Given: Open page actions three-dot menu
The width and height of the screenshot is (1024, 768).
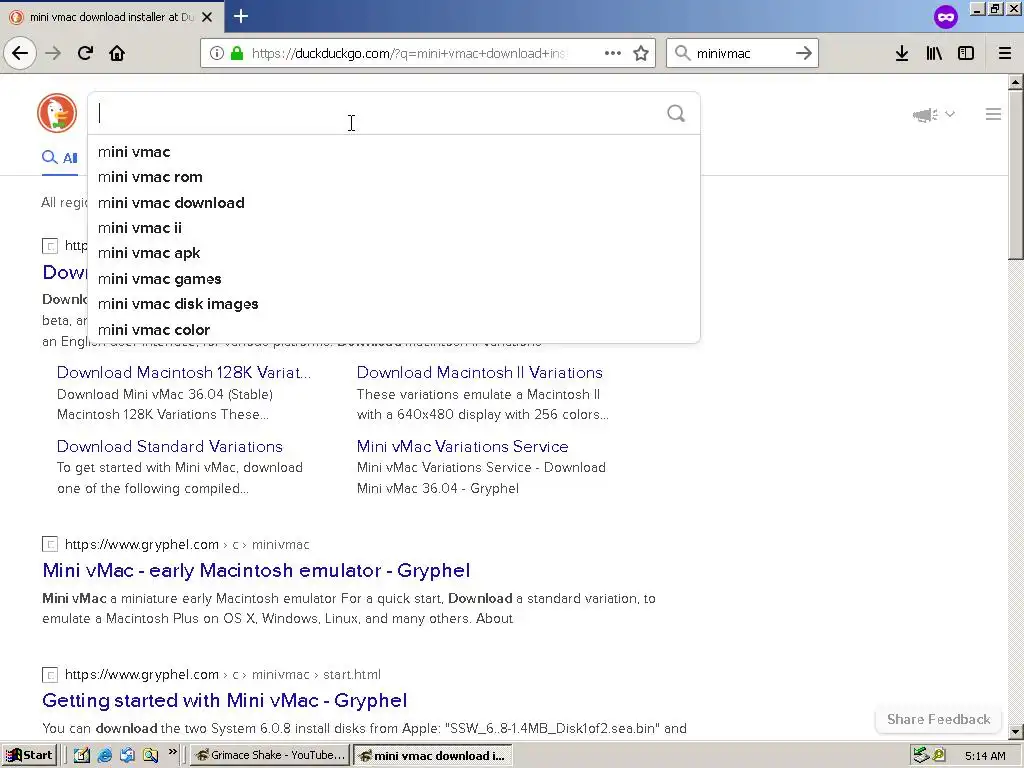Looking at the screenshot, I should (613, 53).
